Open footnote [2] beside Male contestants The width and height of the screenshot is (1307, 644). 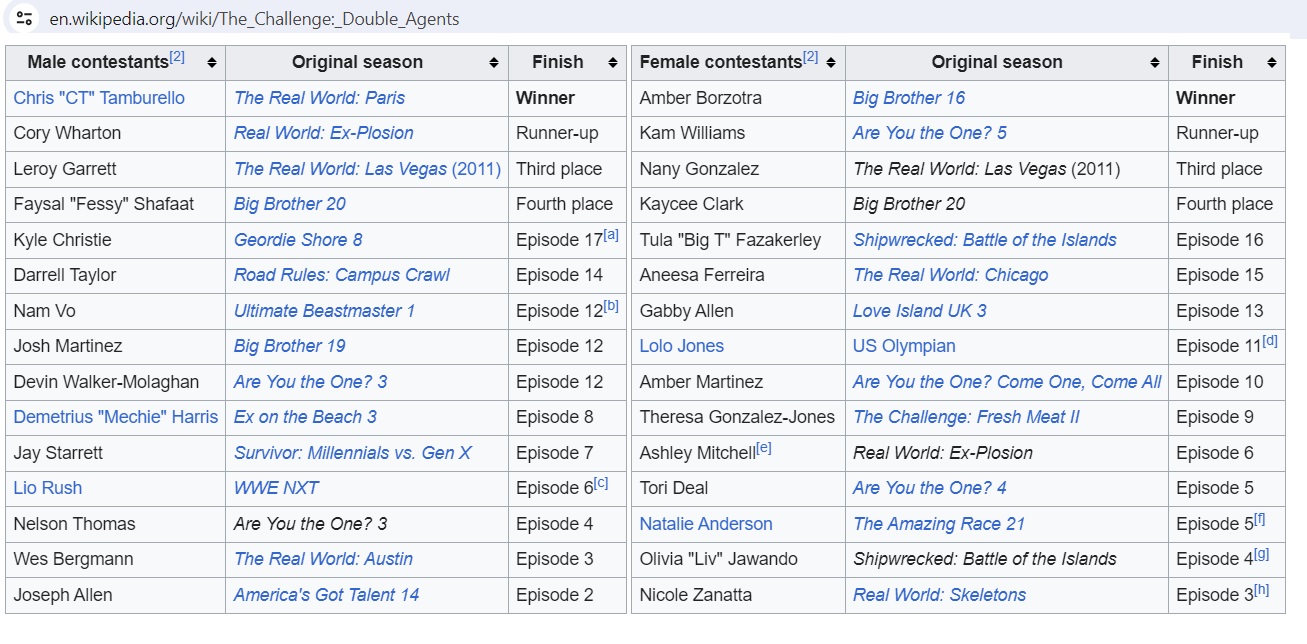tap(177, 57)
